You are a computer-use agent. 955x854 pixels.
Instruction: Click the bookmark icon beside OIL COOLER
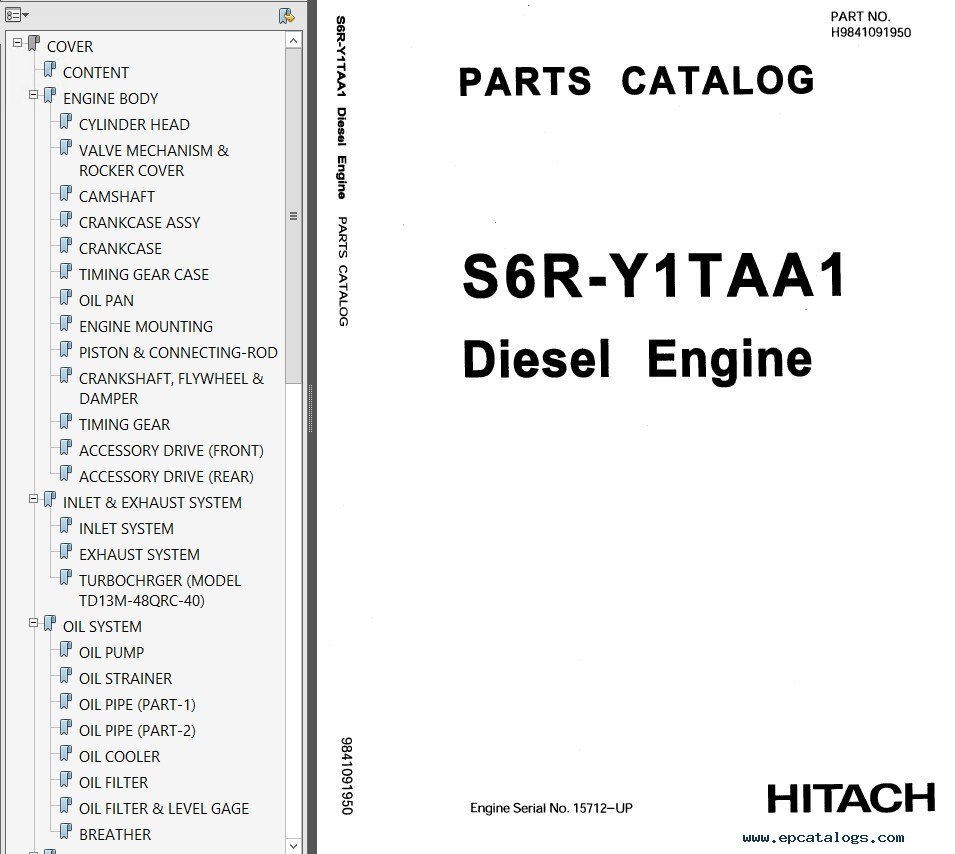pyautogui.click(x=66, y=754)
